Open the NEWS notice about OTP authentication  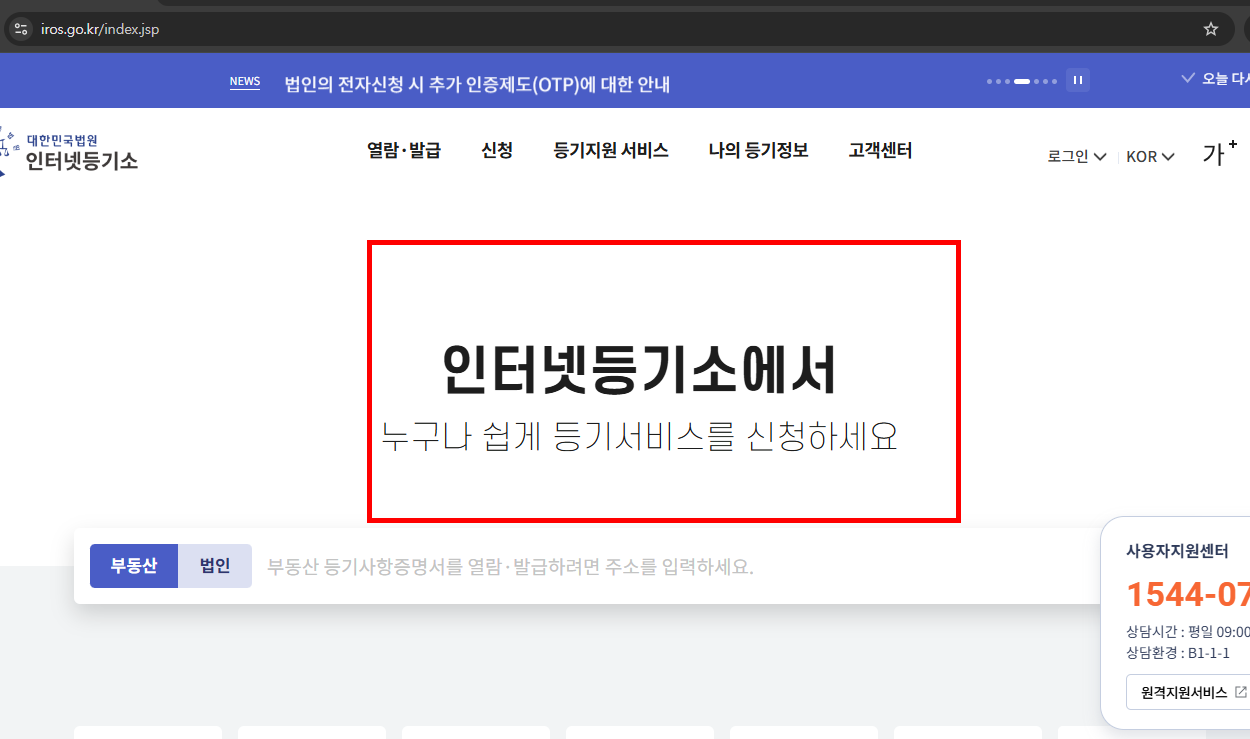(x=477, y=84)
